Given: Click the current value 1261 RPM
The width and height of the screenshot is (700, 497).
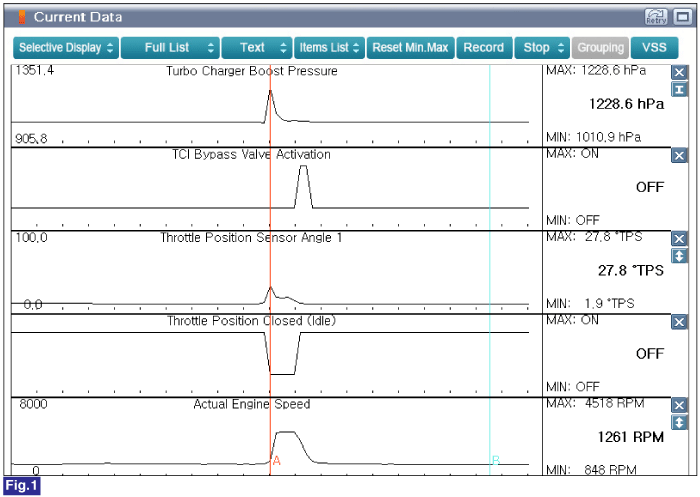Looking at the screenshot, I should [631, 437].
